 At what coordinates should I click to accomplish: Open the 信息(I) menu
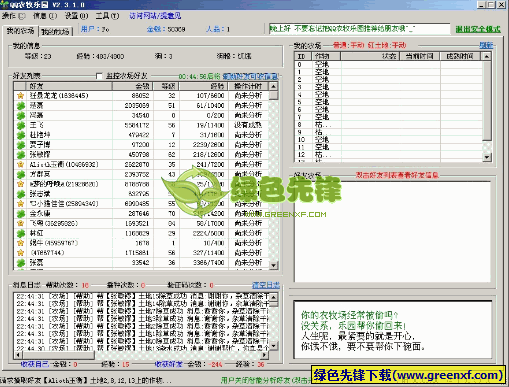tap(45, 16)
